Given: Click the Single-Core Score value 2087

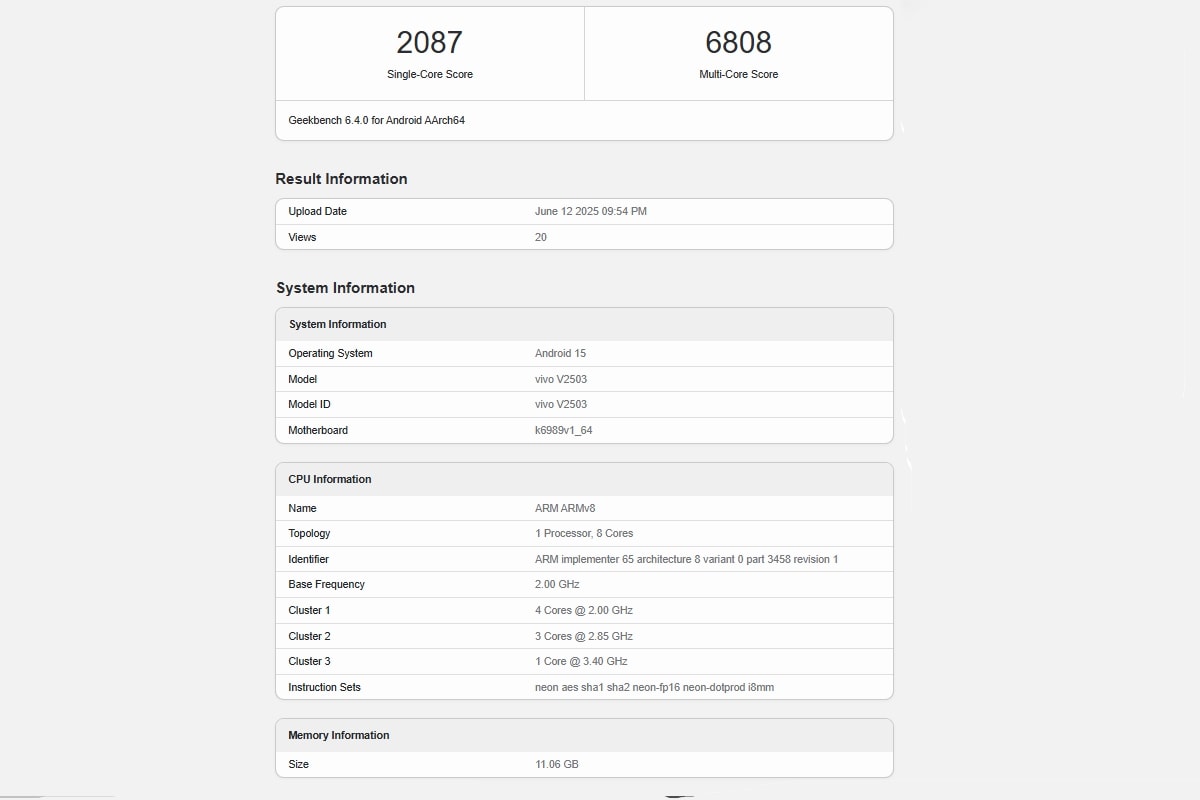Looking at the screenshot, I should click(x=429, y=42).
